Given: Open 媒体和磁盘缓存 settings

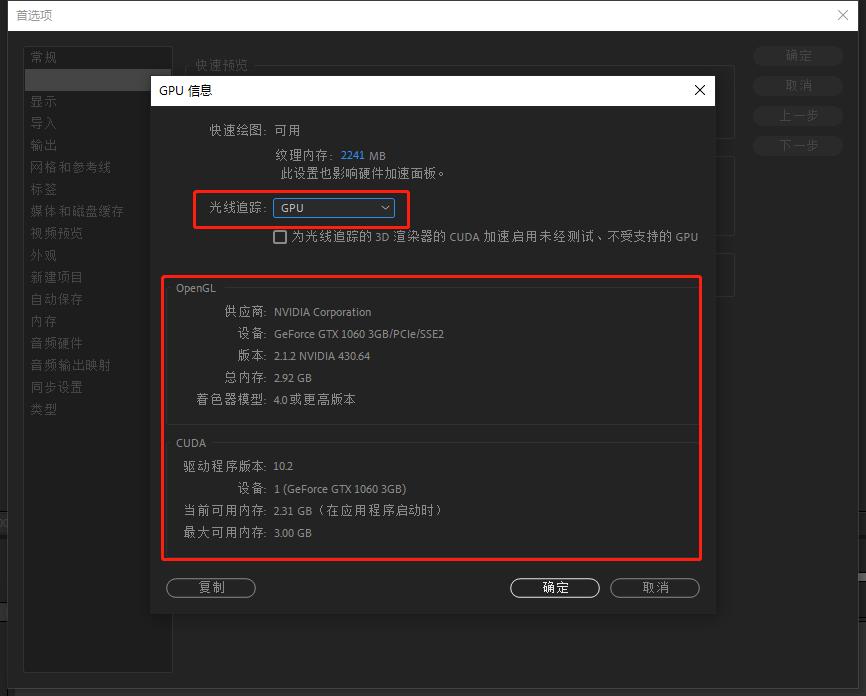Looking at the screenshot, I should 73,211.
